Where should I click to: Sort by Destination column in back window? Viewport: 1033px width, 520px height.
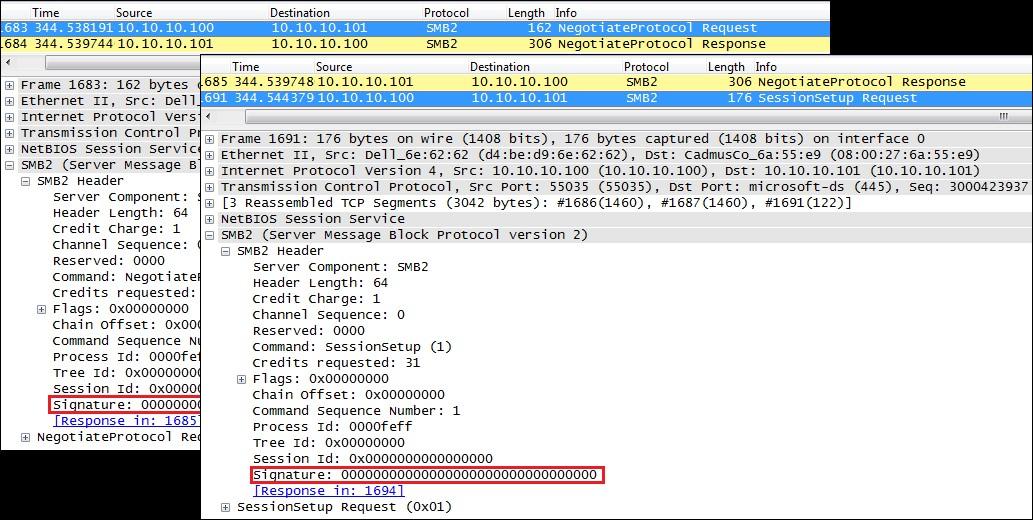300,13
